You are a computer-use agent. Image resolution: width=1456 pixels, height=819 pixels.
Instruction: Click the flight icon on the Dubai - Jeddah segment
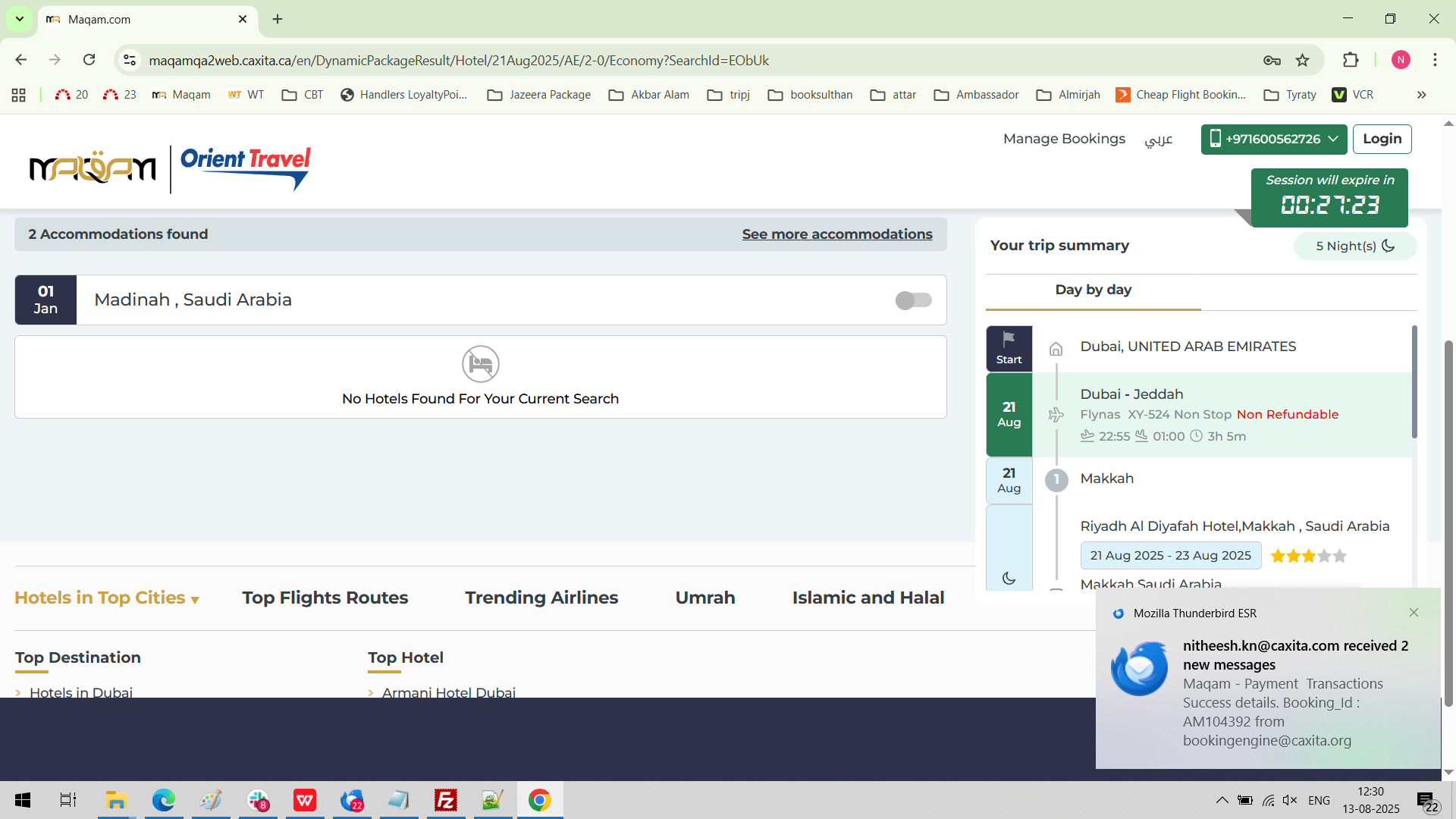[x=1056, y=415]
